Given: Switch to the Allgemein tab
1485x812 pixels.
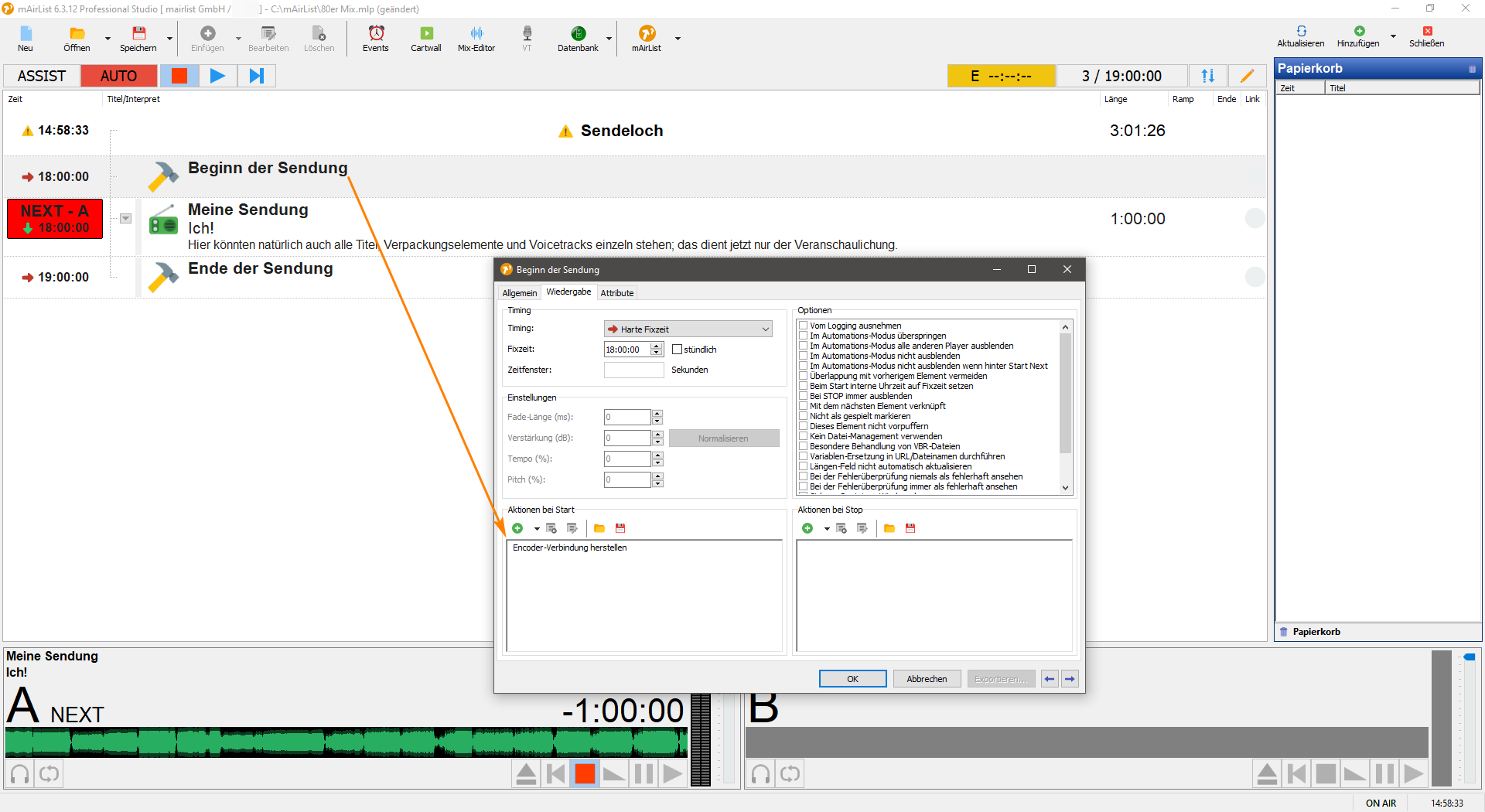Looking at the screenshot, I should tap(519, 293).
